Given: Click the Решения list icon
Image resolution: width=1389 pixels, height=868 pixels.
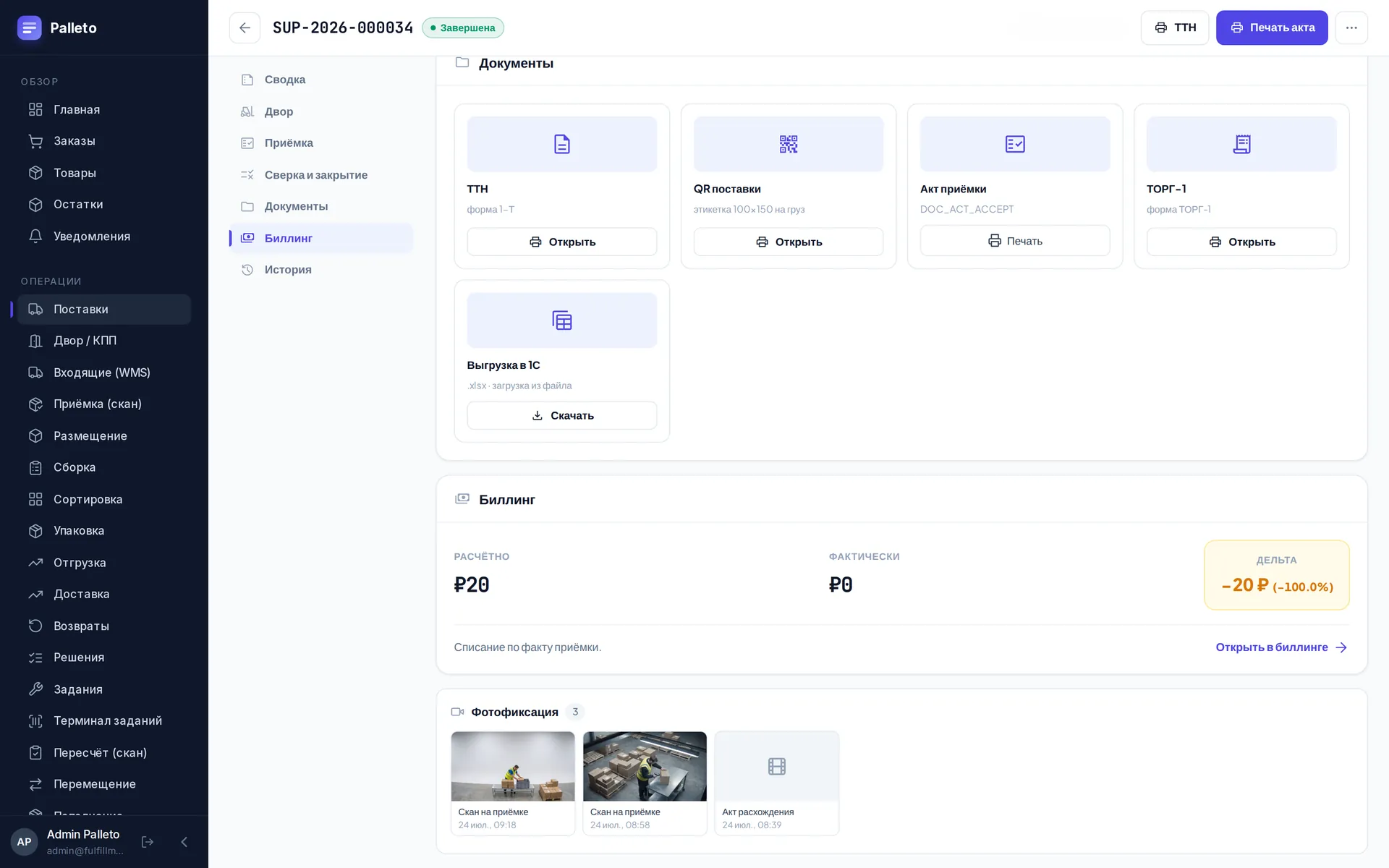Looking at the screenshot, I should [35, 658].
